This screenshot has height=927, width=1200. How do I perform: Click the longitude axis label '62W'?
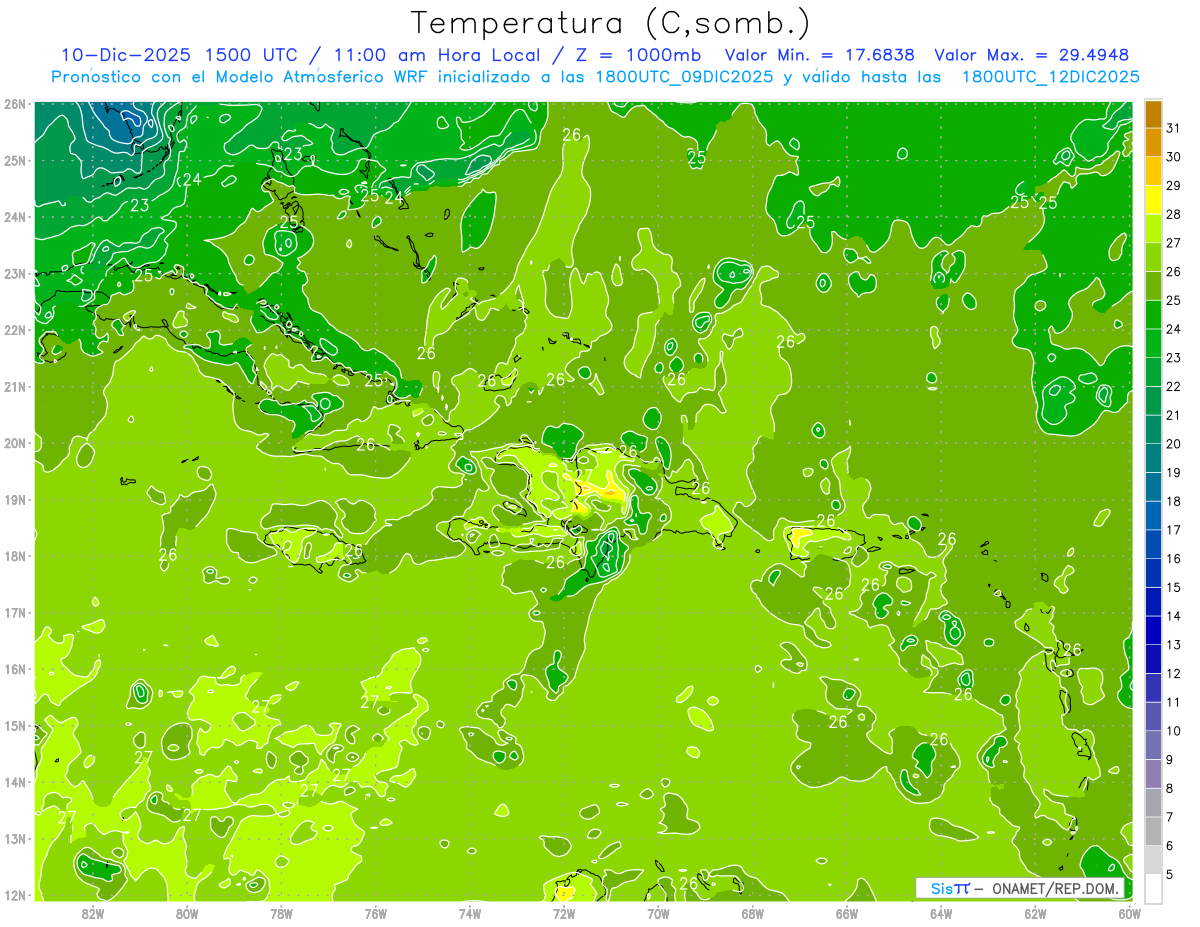coord(1035,913)
